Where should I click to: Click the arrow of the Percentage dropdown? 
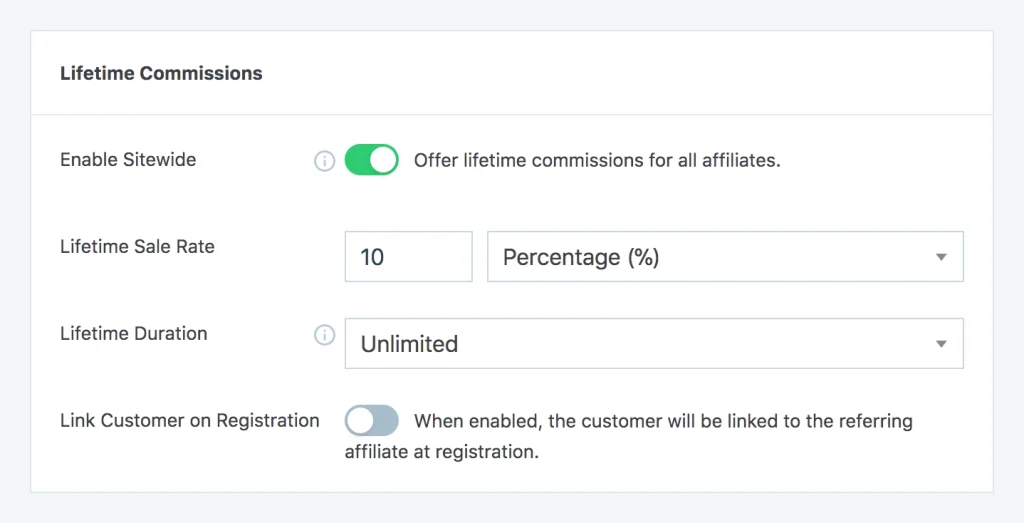pyautogui.click(x=941, y=257)
